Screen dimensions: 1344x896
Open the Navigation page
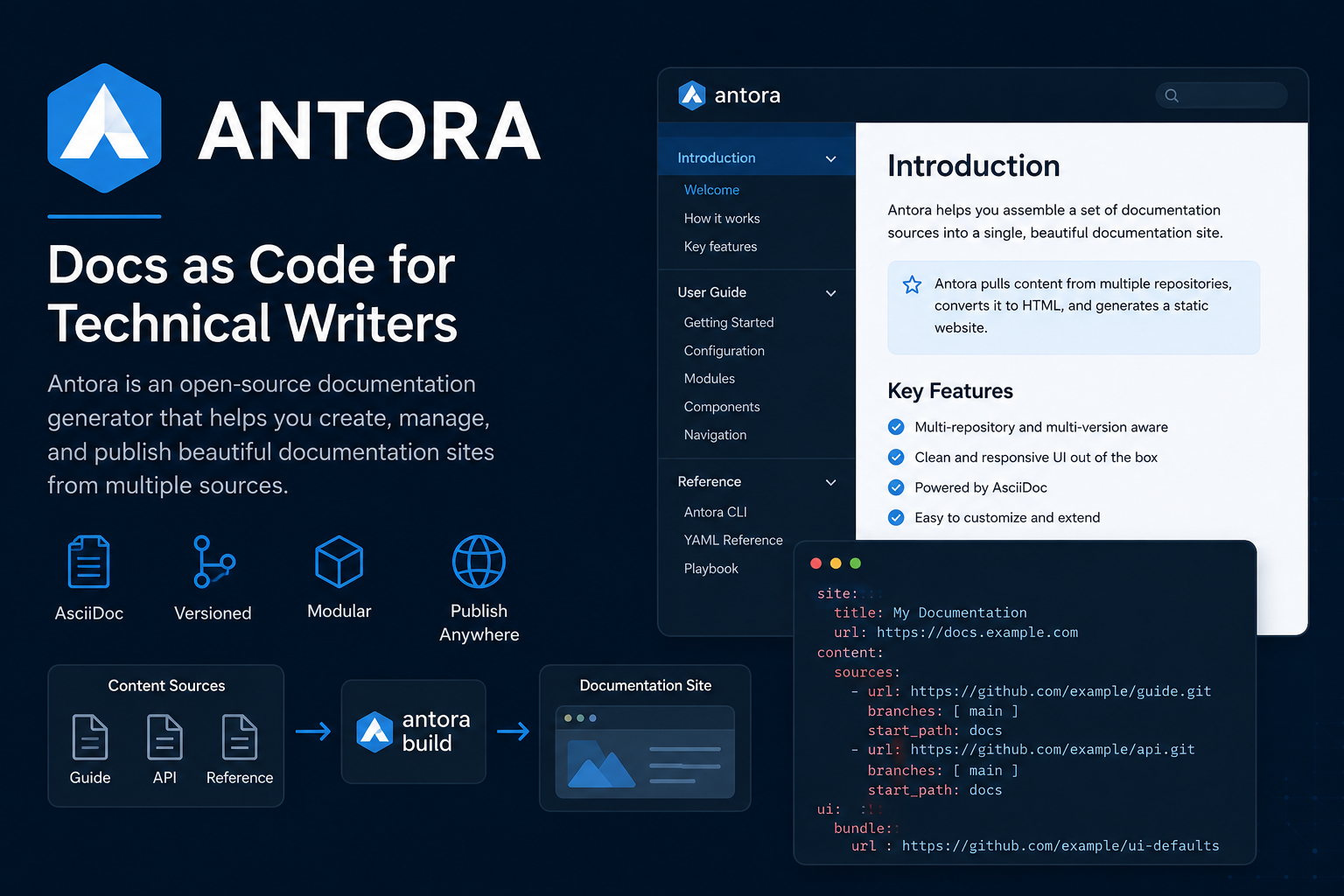pos(715,435)
